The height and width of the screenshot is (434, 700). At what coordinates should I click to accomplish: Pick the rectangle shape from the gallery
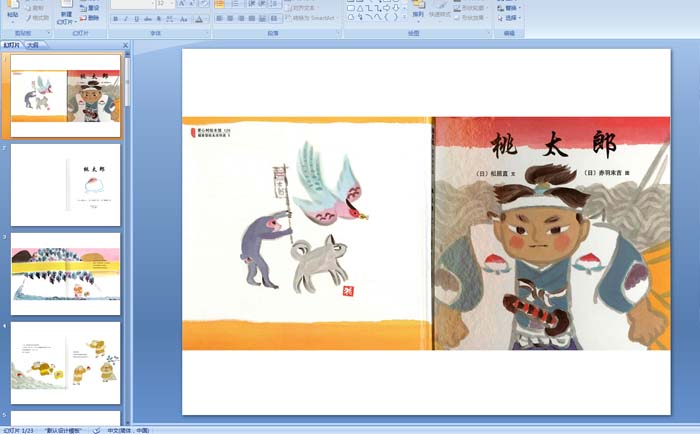[351, 8]
